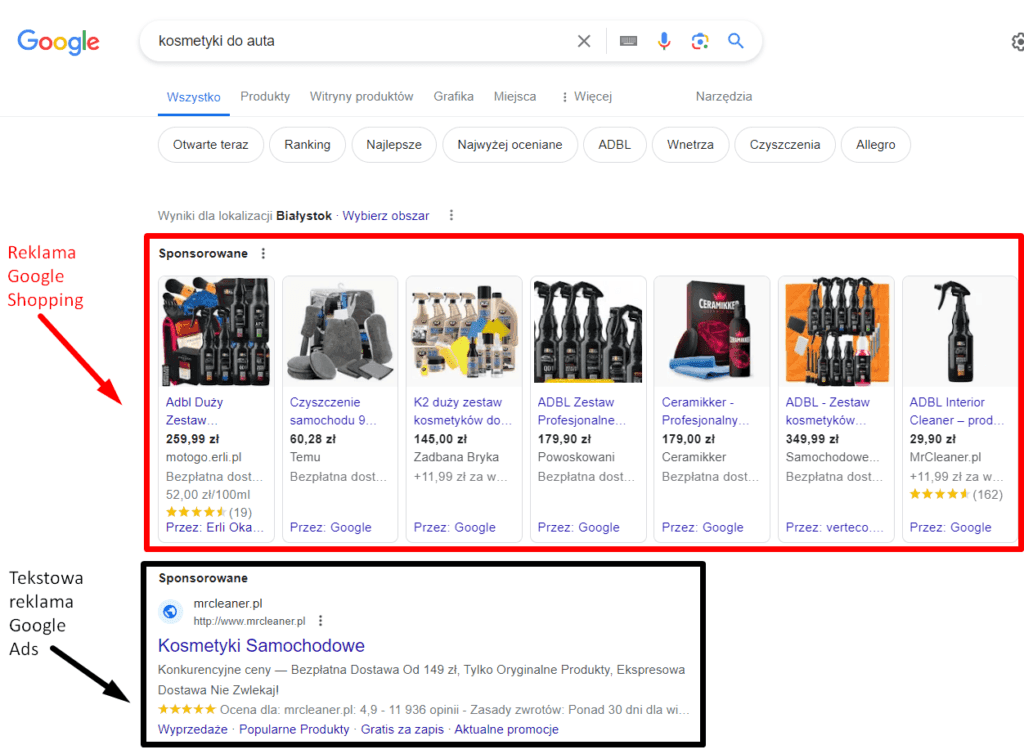Screen dimensions: 1024x754
Task: Open the Aktualne promocje sitelink
Action: click(x=506, y=730)
